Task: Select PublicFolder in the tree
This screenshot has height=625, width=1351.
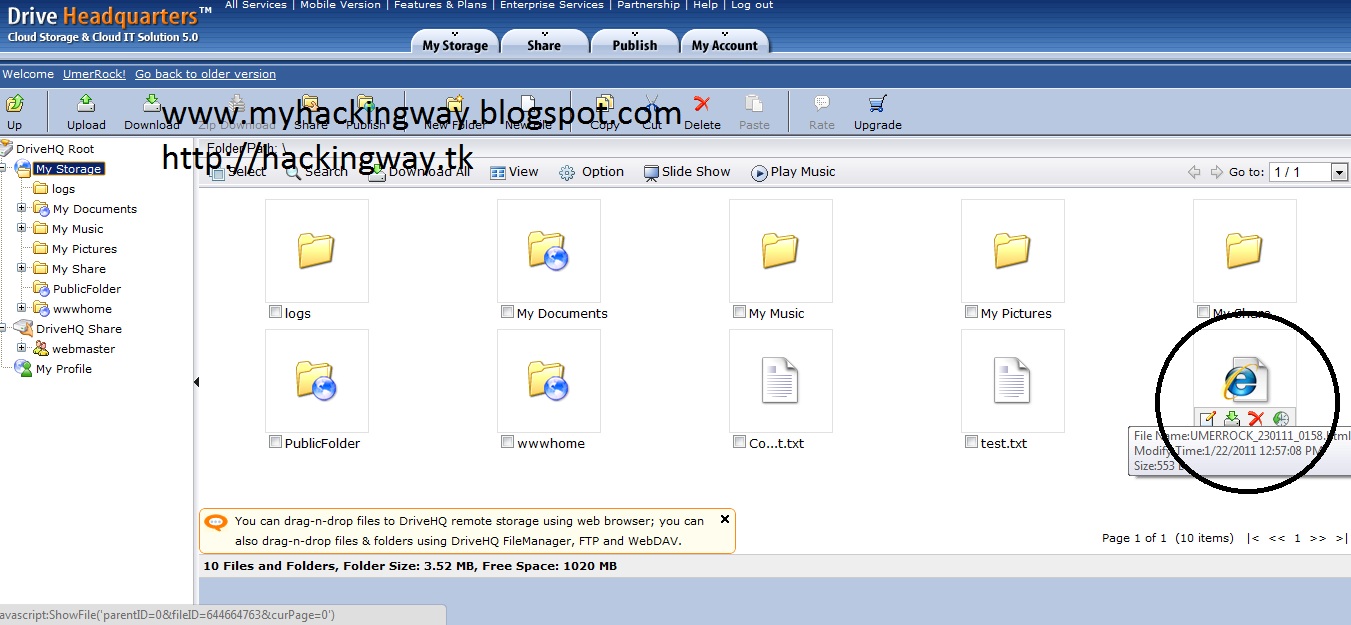Action: pyautogui.click(x=87, y=289)
